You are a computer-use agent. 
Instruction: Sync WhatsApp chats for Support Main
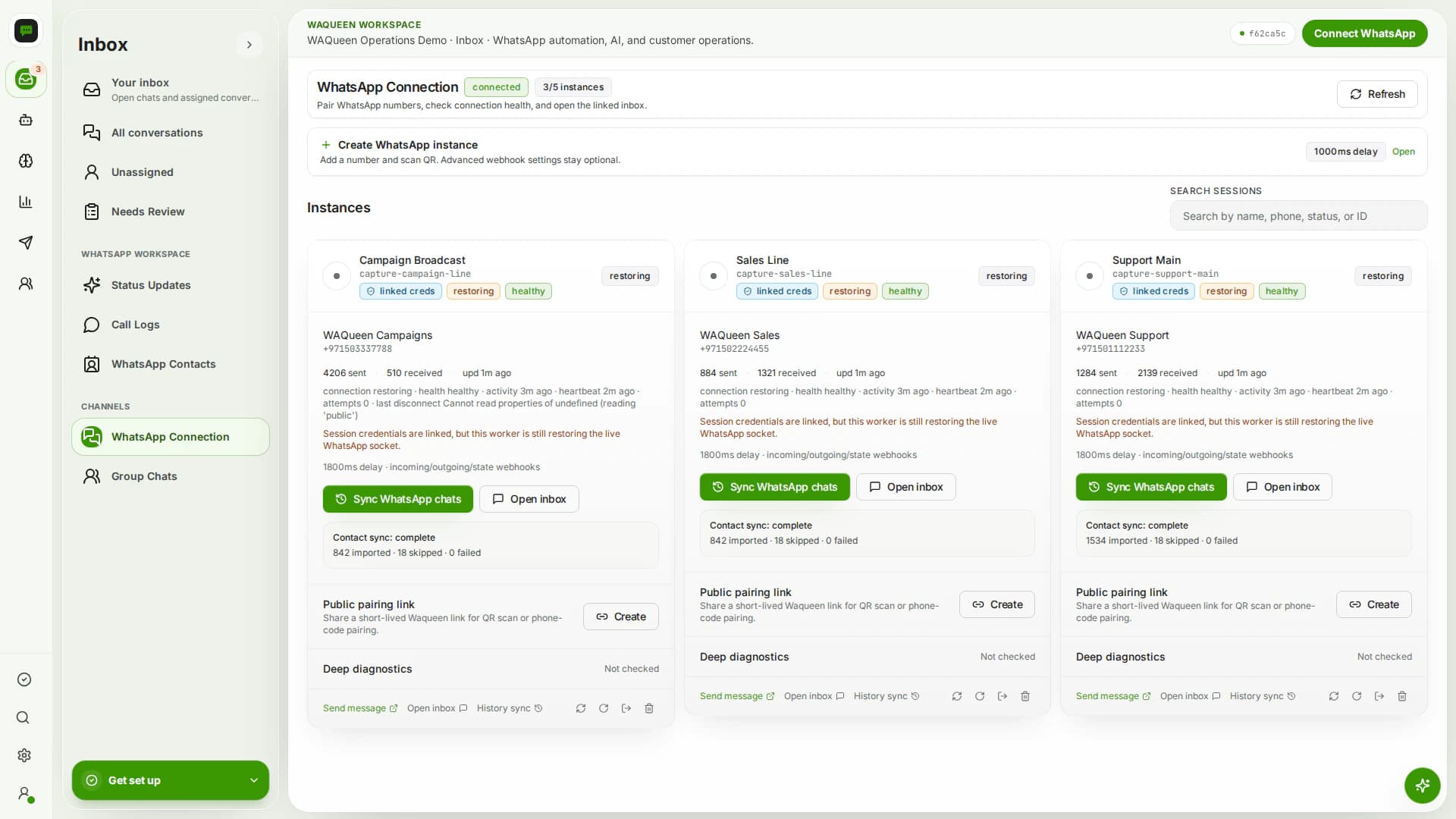coord(1151,487)
